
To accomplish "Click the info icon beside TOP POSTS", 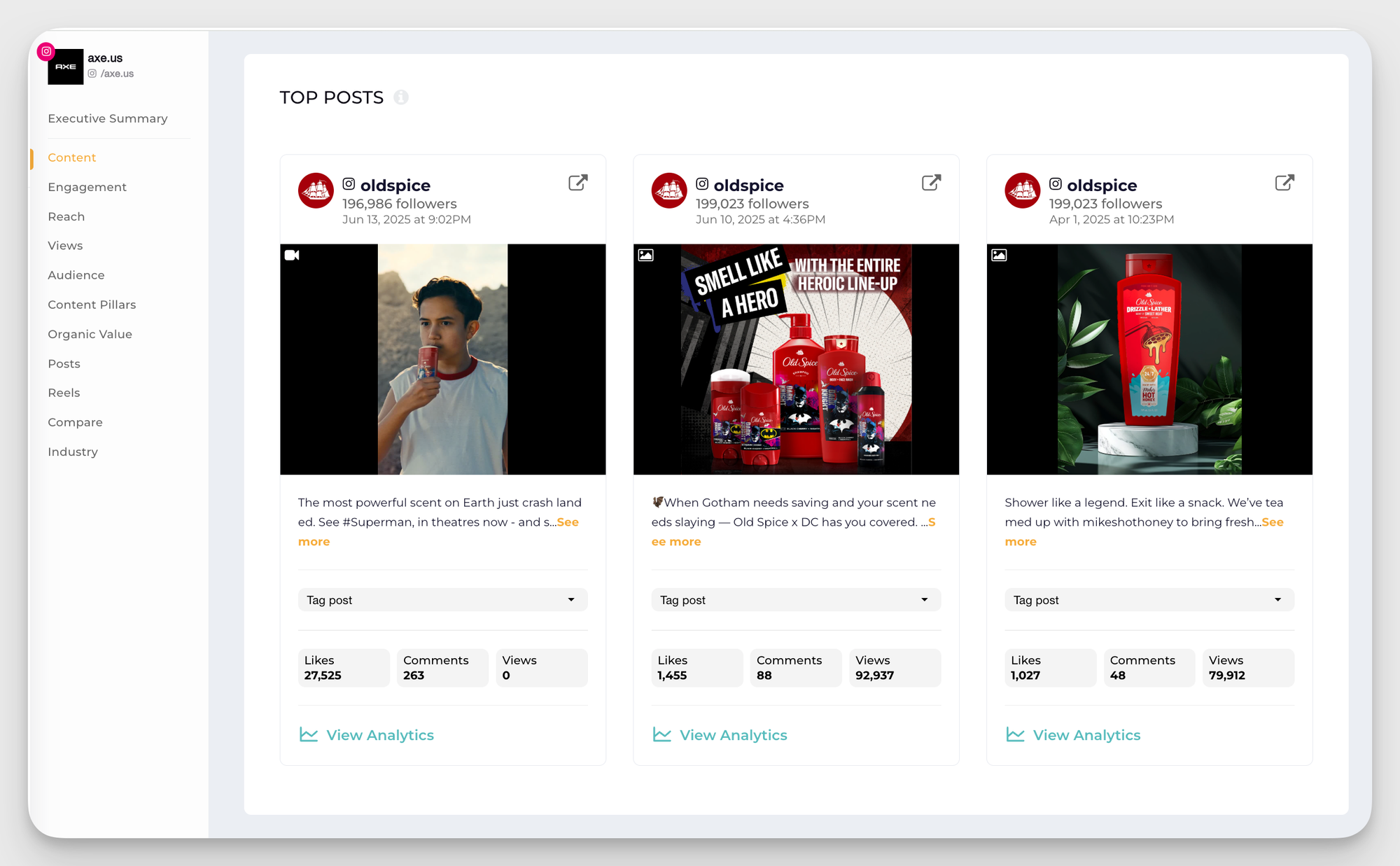I will (401, 97).
